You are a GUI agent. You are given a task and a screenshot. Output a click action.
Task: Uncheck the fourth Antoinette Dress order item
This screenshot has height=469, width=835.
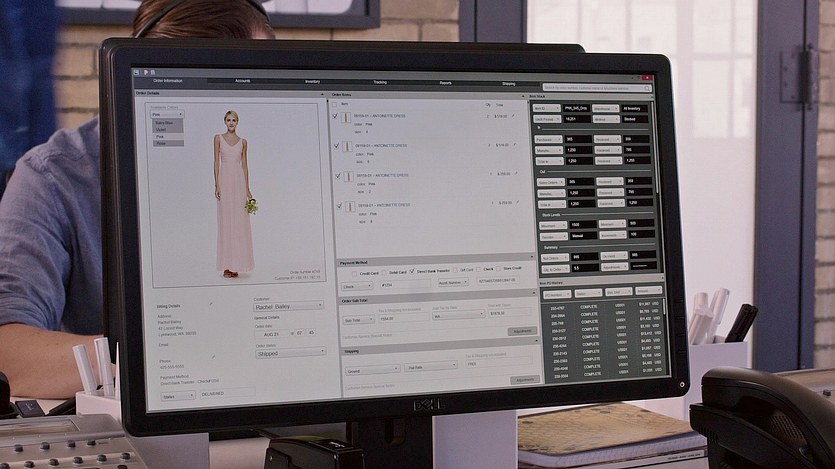(340, 205)
